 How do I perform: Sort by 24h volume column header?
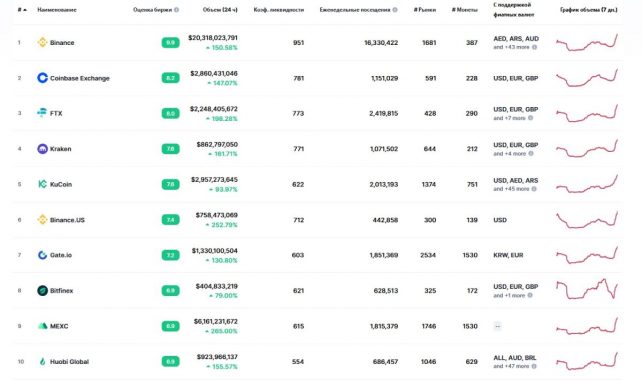pos(220,10)
